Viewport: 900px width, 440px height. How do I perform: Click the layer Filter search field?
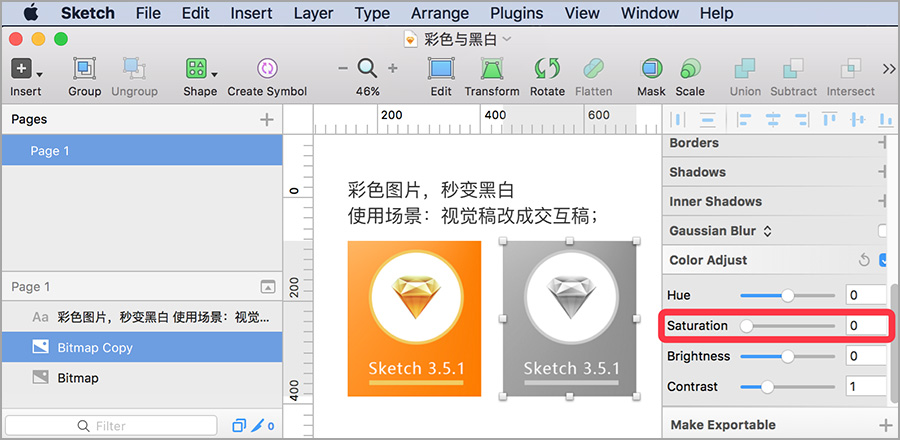tap(111, 426)
